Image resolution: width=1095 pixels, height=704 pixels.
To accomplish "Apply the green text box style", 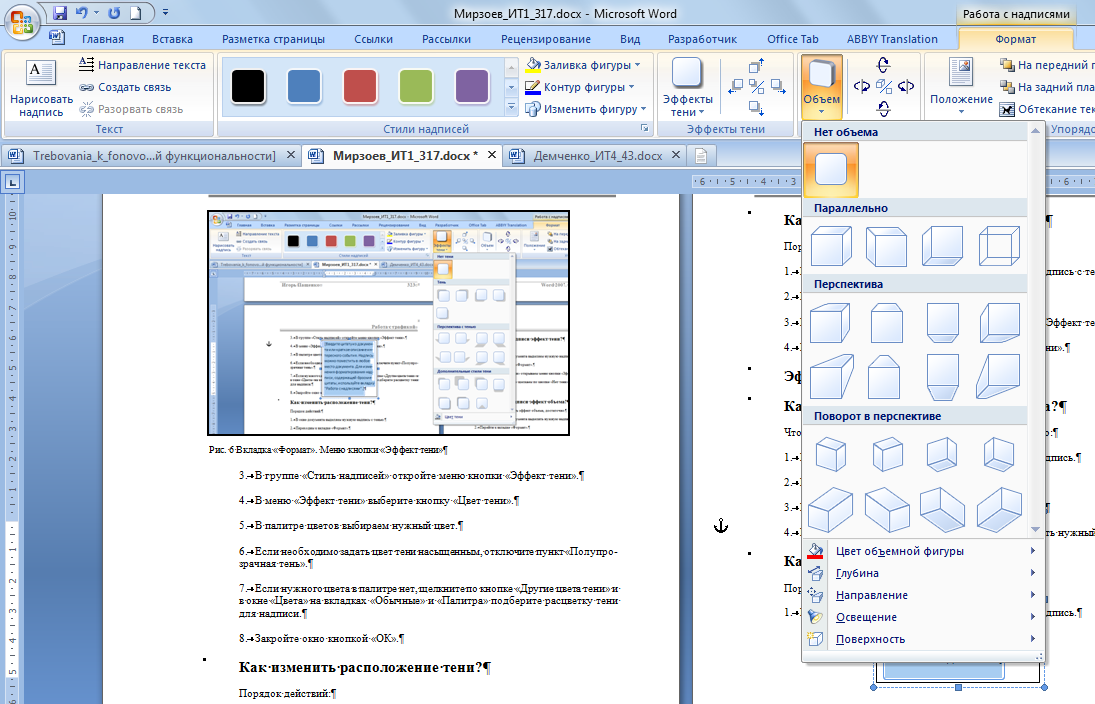I will click(x=416, y=87).
